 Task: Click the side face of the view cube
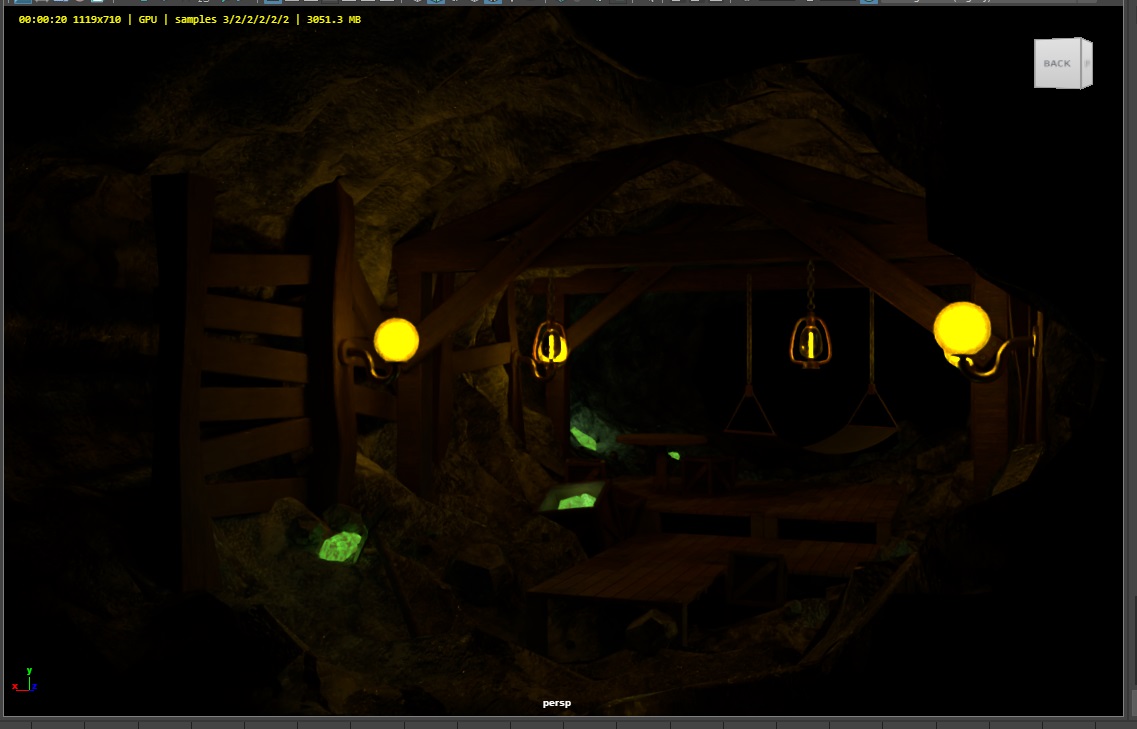click(1087, 63)
